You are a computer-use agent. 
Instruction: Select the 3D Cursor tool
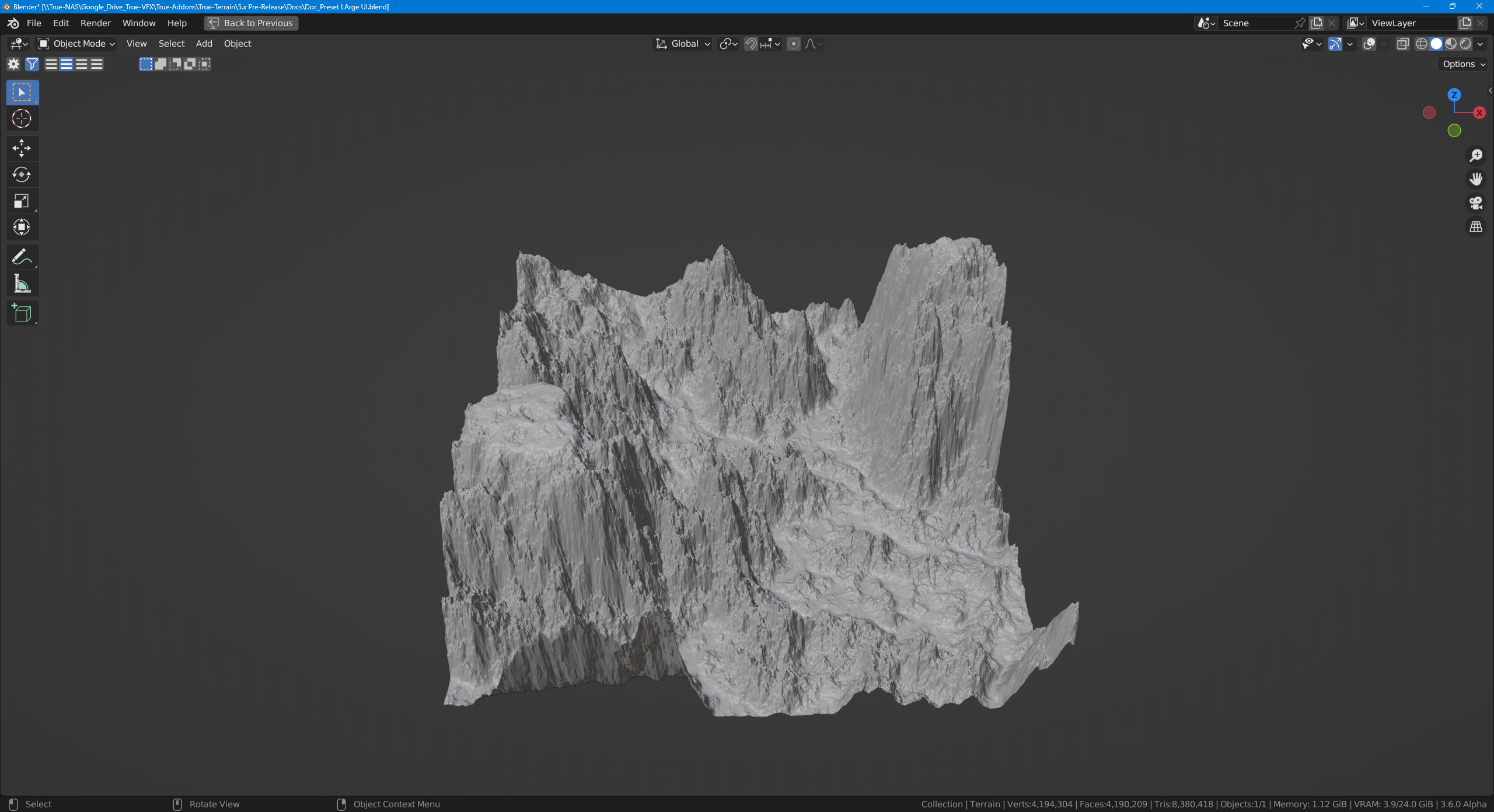pos(22,118)
